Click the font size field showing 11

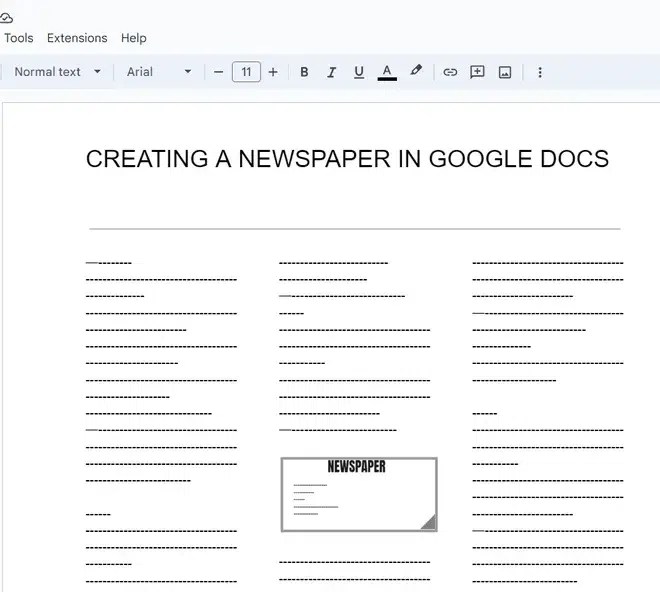pyautogui.click(x=246, y=72)
